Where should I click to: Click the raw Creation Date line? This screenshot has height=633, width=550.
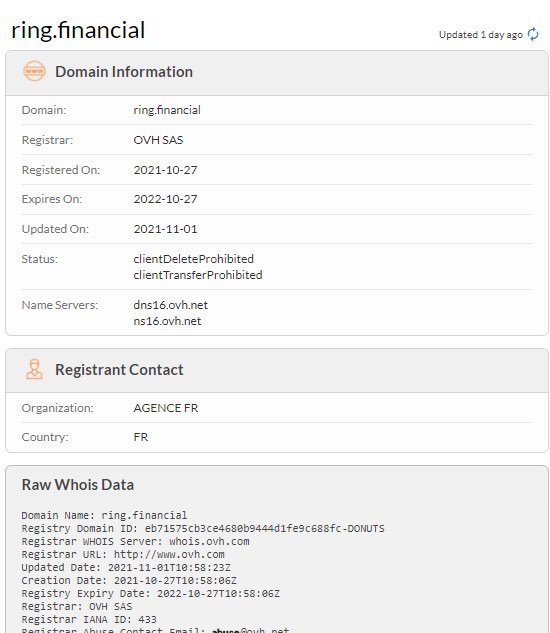tap(129, 581)
